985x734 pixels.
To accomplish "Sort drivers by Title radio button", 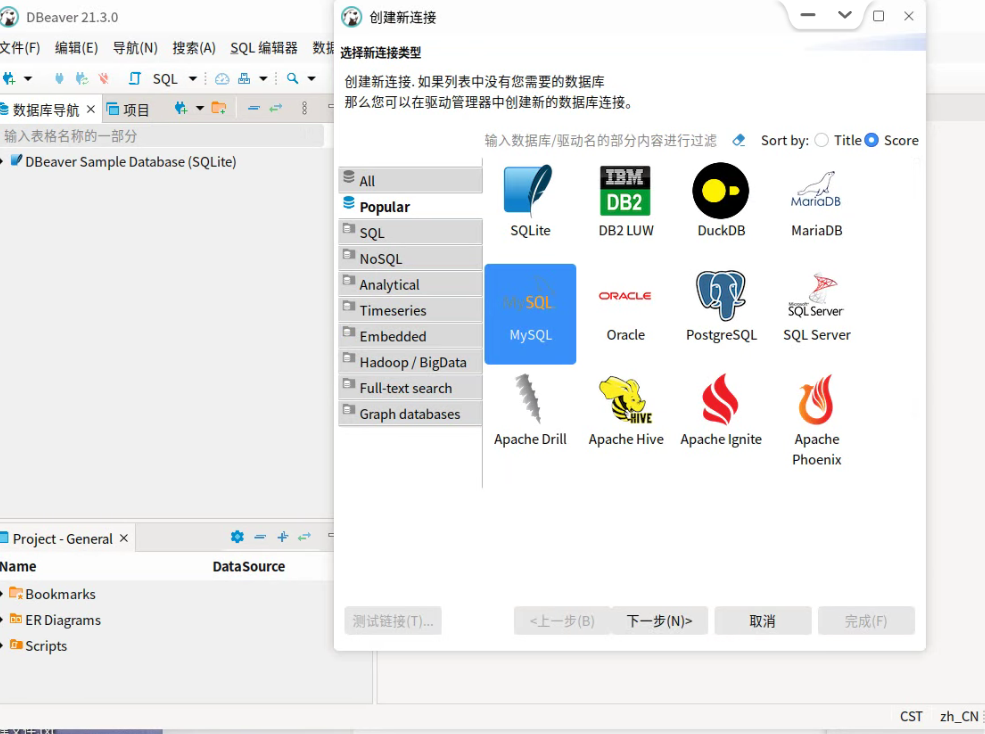I will click(822, 140).
